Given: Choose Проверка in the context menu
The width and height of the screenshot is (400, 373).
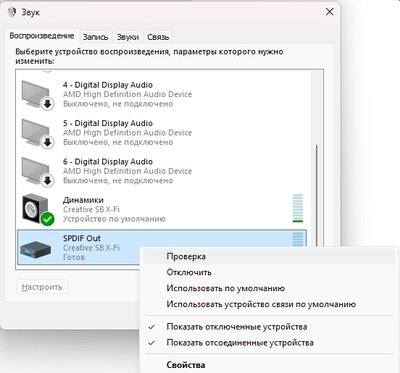Looking at the screenshot, I should pos(269,257).
